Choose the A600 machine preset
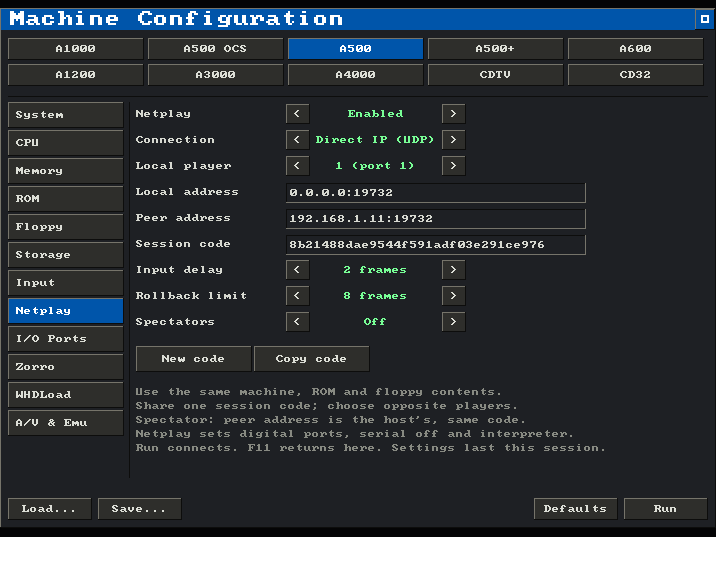The height and width of the screenshot is (581, 716). 635,49
